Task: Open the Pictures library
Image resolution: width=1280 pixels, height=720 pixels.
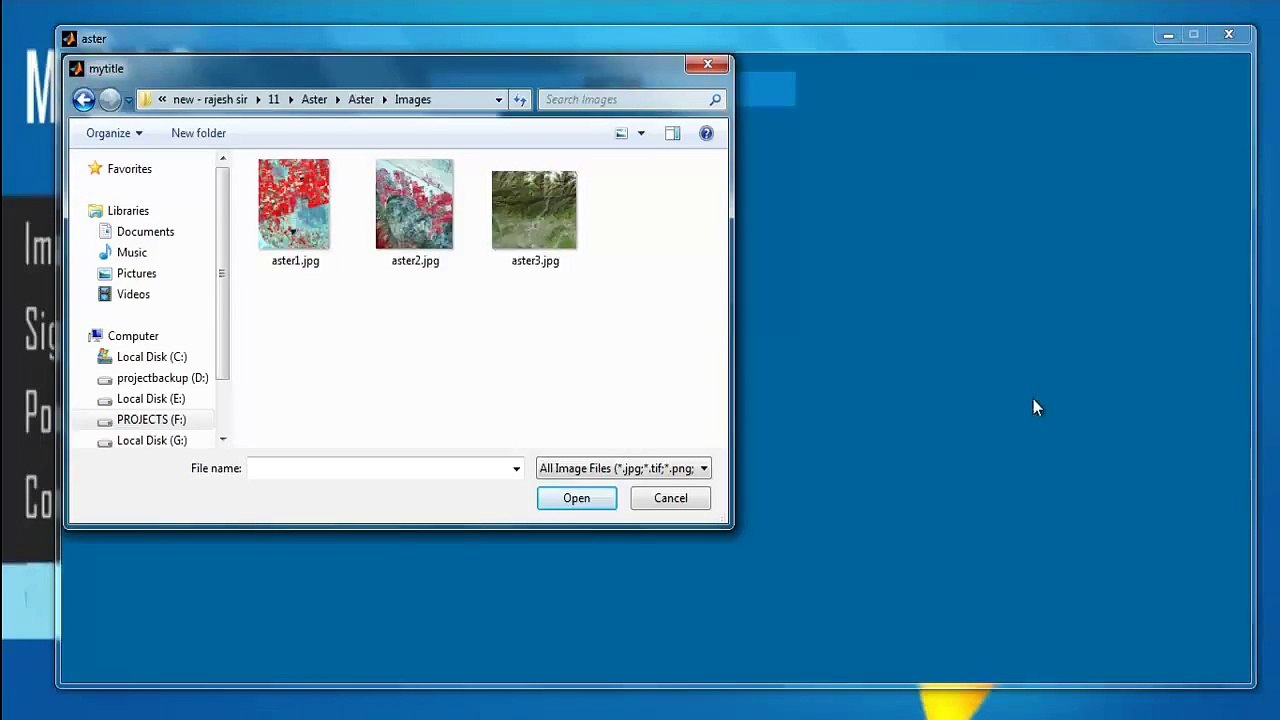Action: pyautogui.click(x=136, y=274)
